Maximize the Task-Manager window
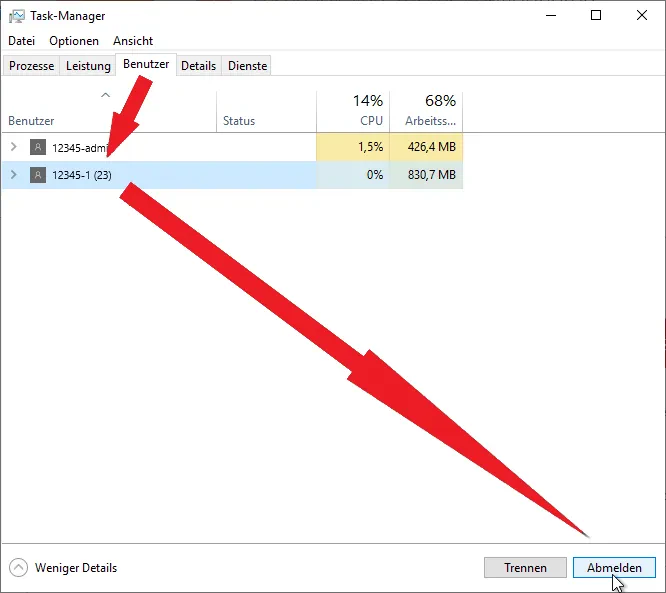This screenshot has width=666, height=593. (x=596, y=16)
